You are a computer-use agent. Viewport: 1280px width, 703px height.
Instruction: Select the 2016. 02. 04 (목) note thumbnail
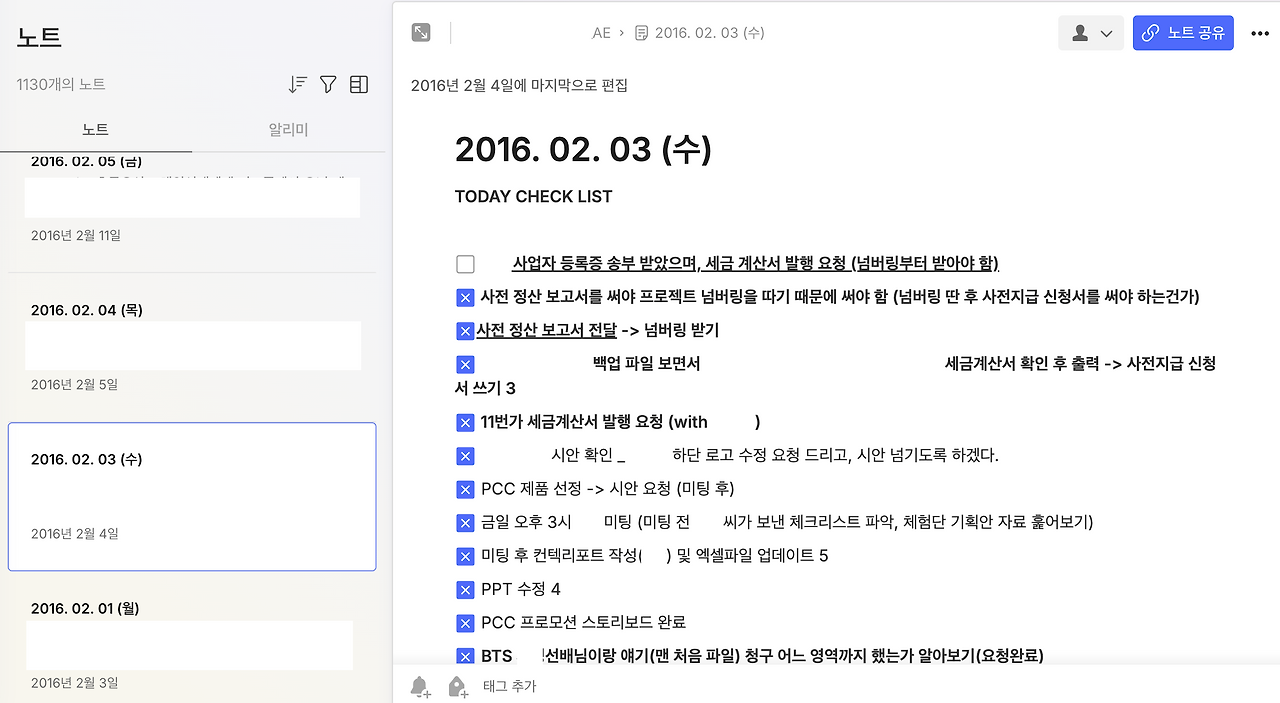192,345
